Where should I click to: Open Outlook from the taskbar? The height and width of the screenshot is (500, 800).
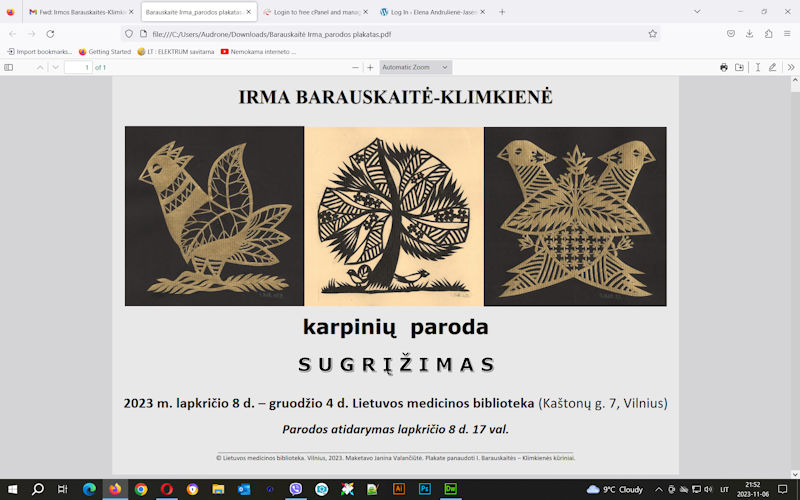click(x=244, y=489)
